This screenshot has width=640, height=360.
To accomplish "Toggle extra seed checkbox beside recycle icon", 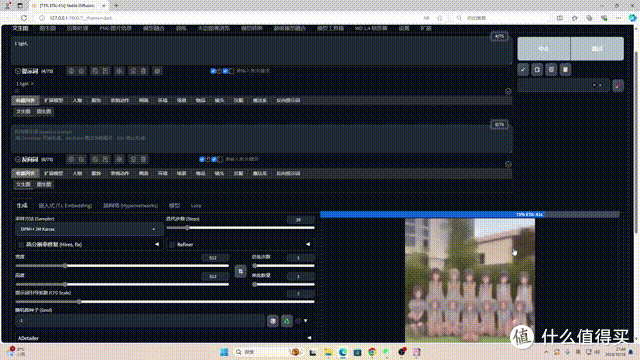I will [x=298, y=321].
